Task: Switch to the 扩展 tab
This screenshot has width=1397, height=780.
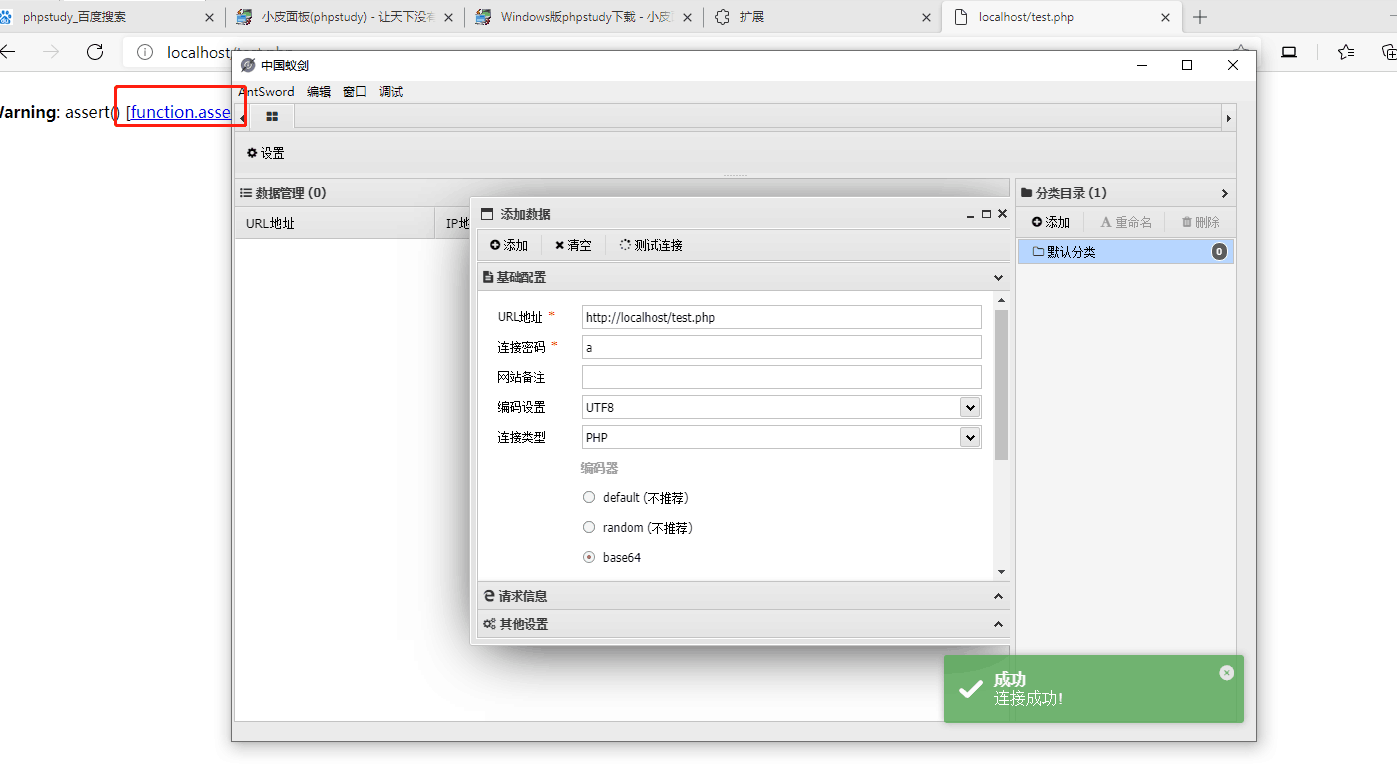Action: tap(822, 17)
